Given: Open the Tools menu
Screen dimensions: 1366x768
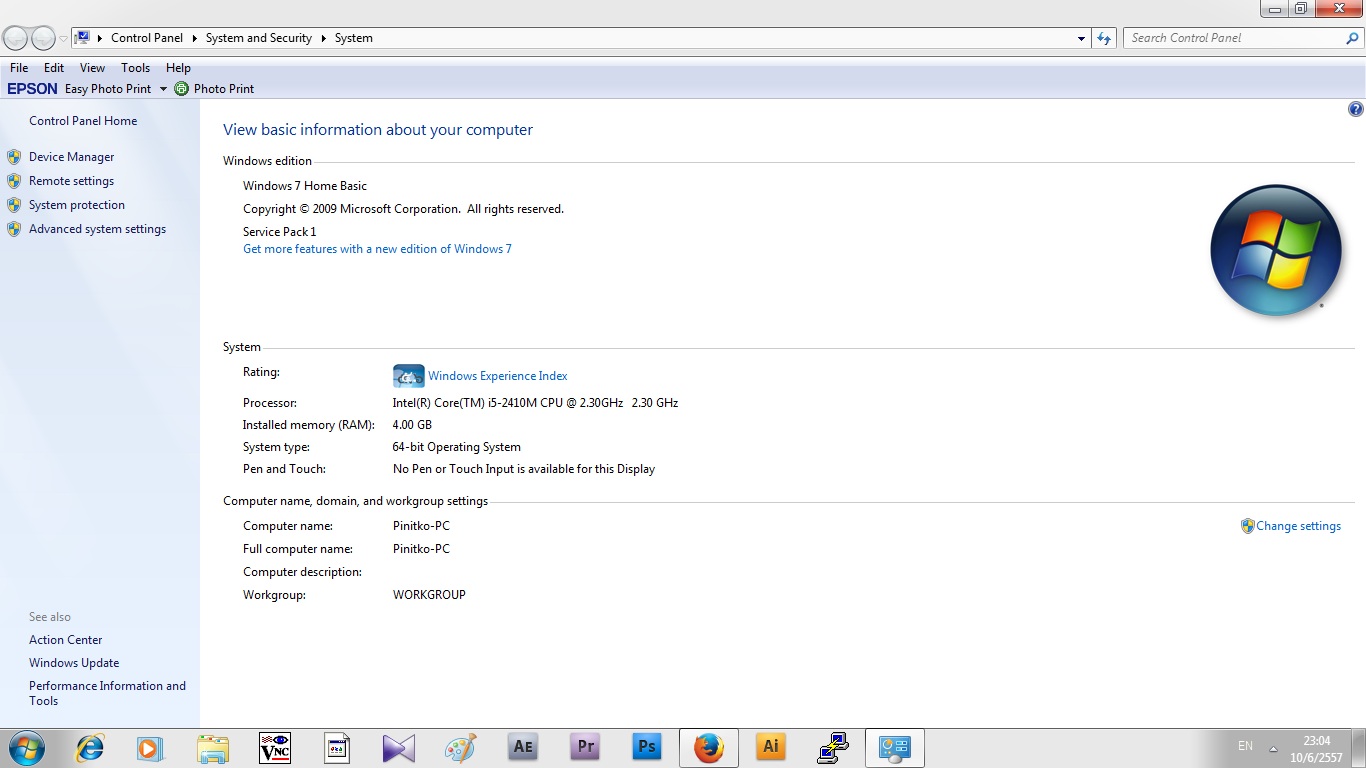Looking at the screenshot, I should pyautogui.click(x=135, y=68).
